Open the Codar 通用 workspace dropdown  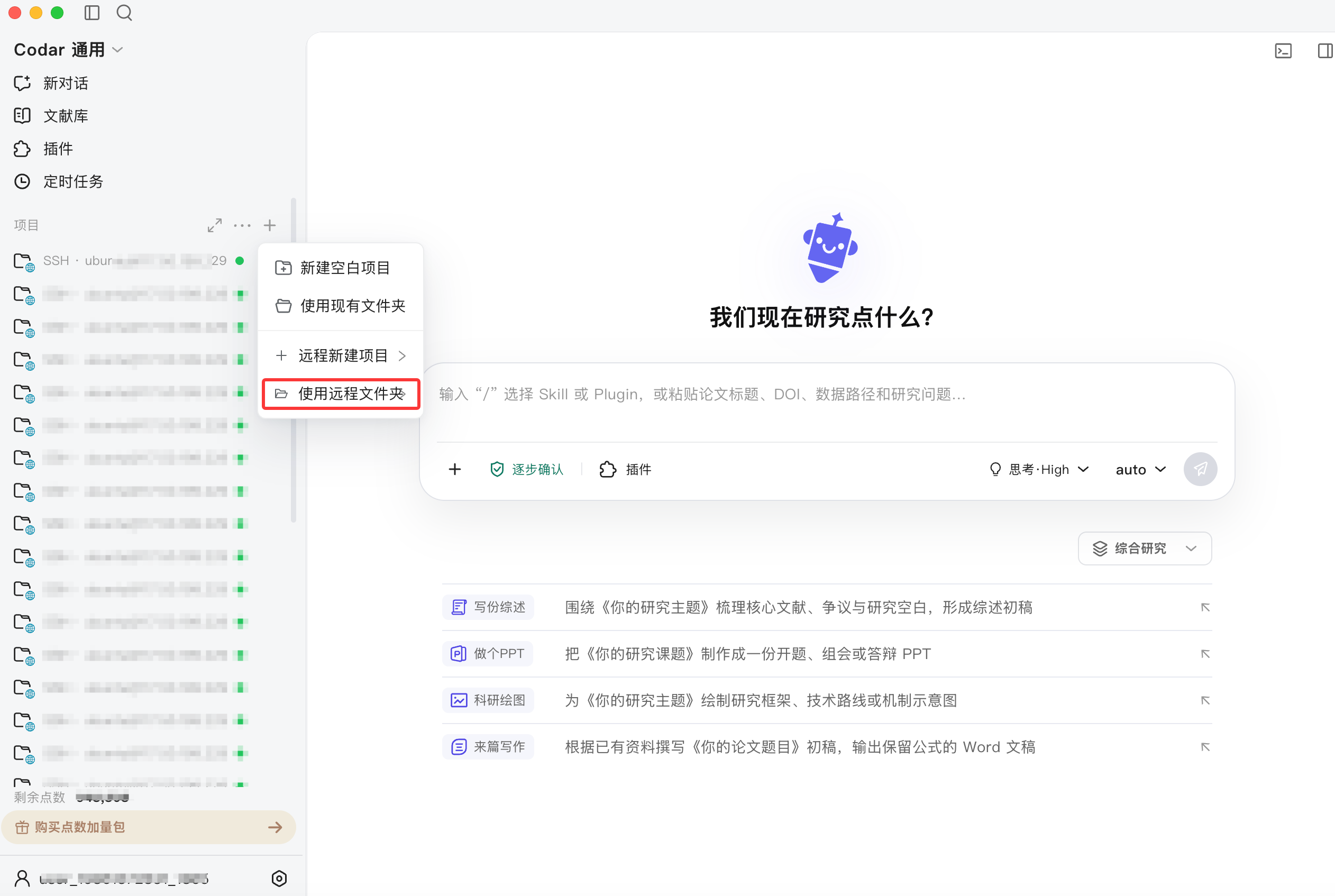coord(69,50)
